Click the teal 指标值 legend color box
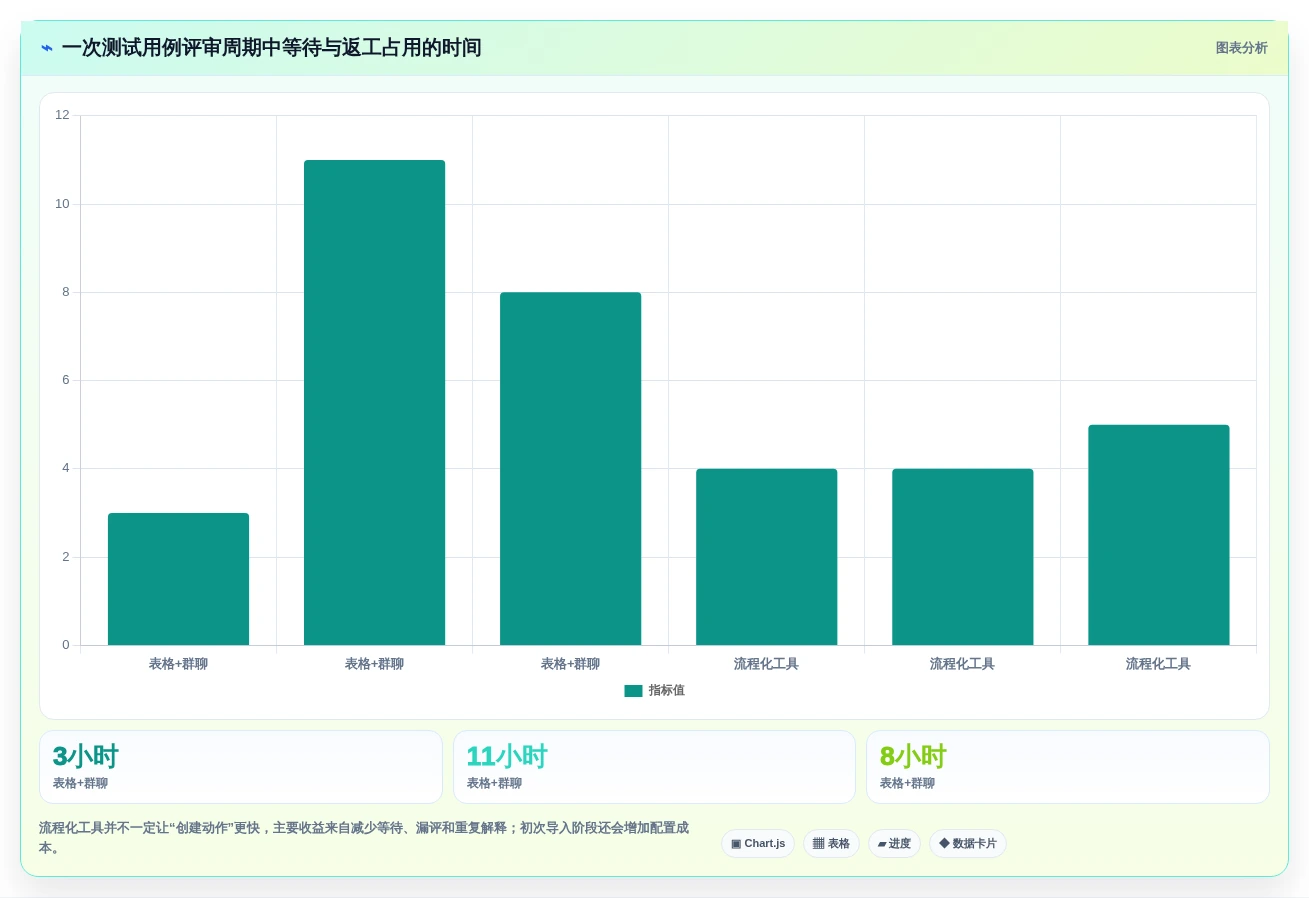The image size is (1309, 898). [633, 691]
